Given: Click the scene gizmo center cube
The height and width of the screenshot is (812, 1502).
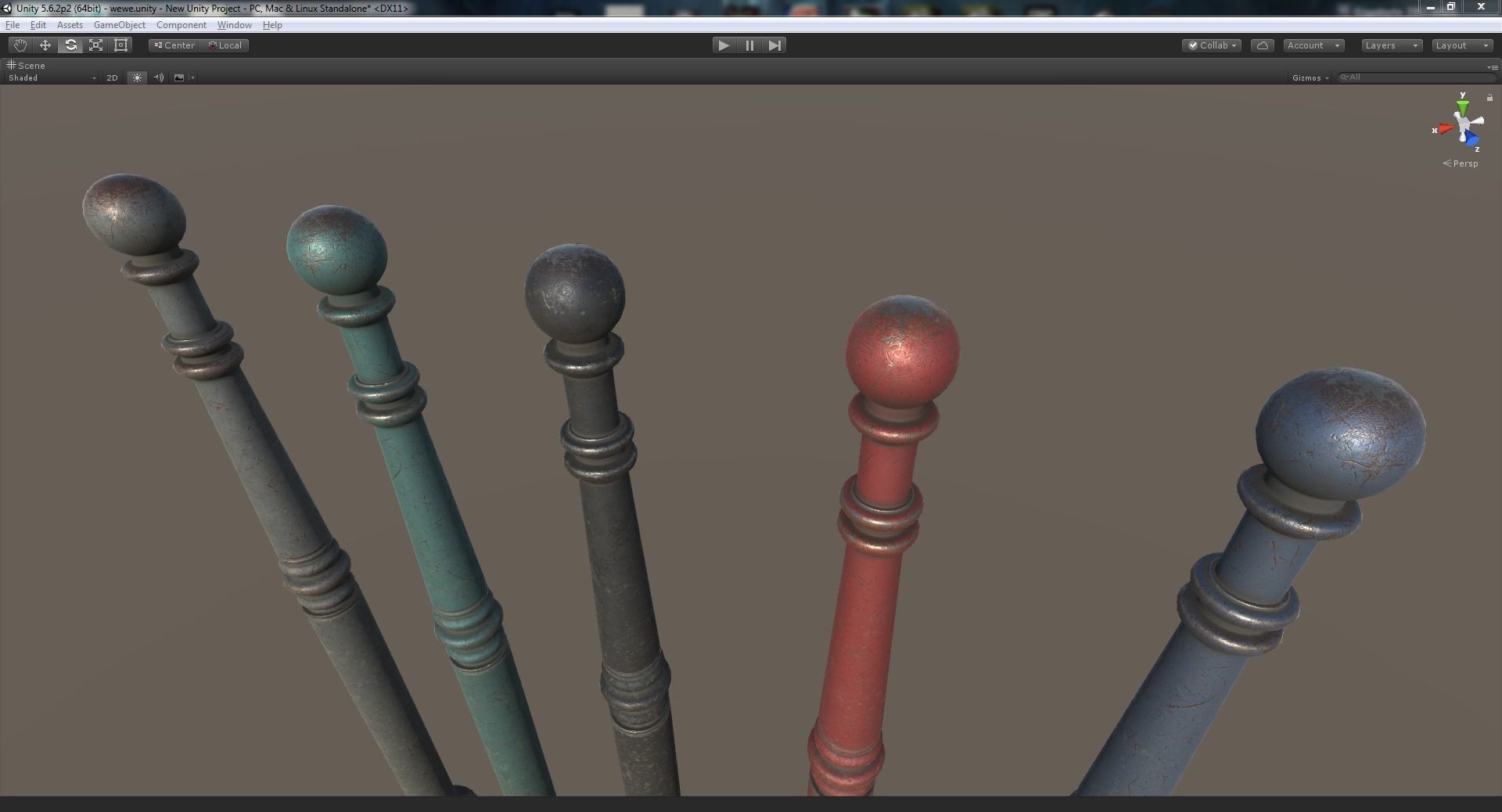Looking at the screenshot, I should point(1462,125).
